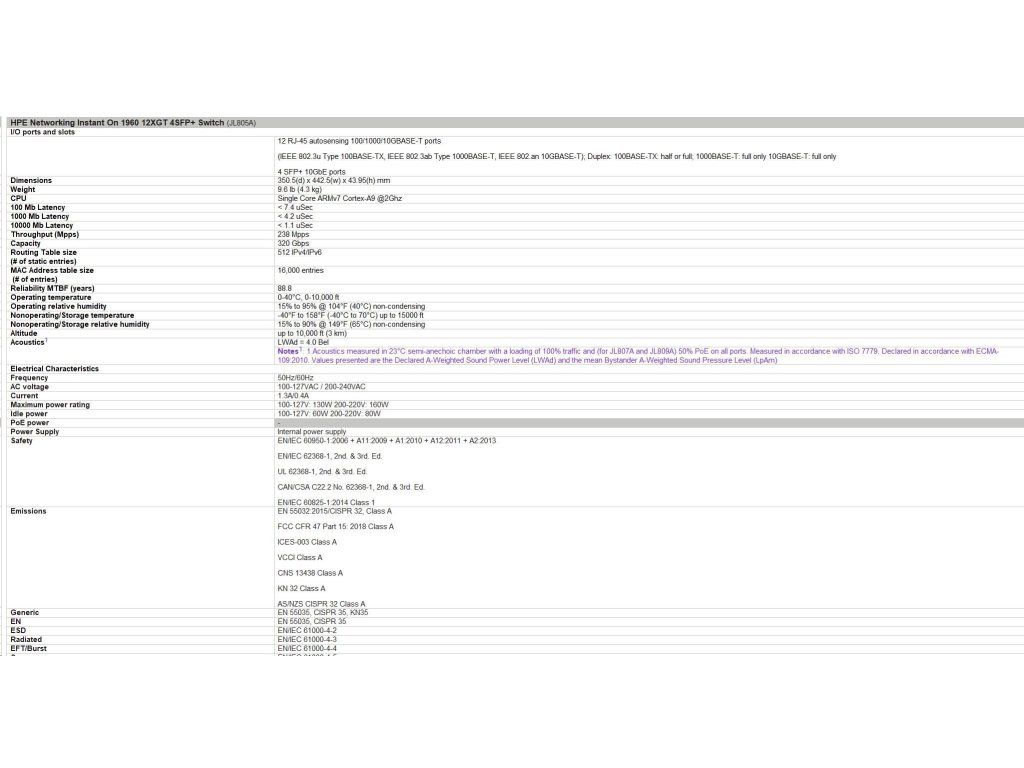Click the 'EN/IEC 61000-4-3' Radiated value

[307, 640]
